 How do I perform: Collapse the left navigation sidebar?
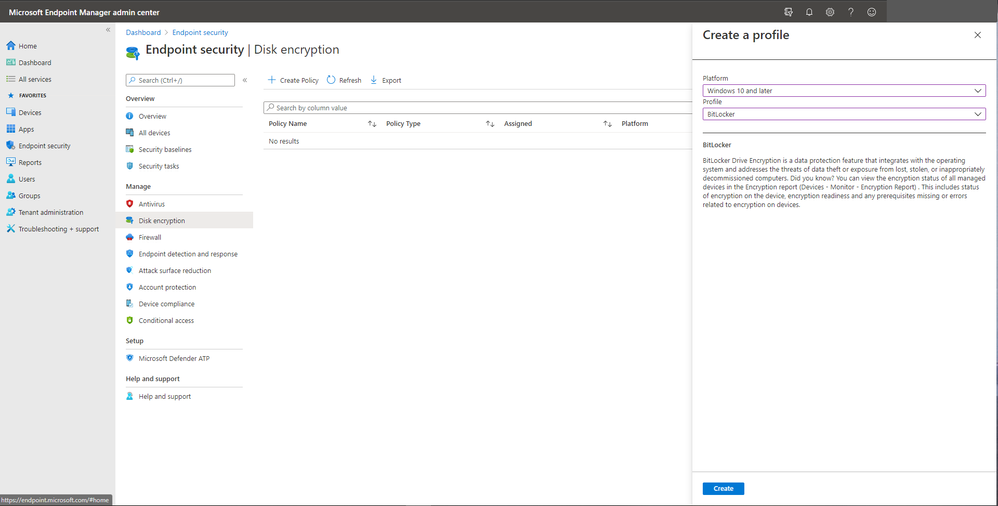[x=108, y=30]
